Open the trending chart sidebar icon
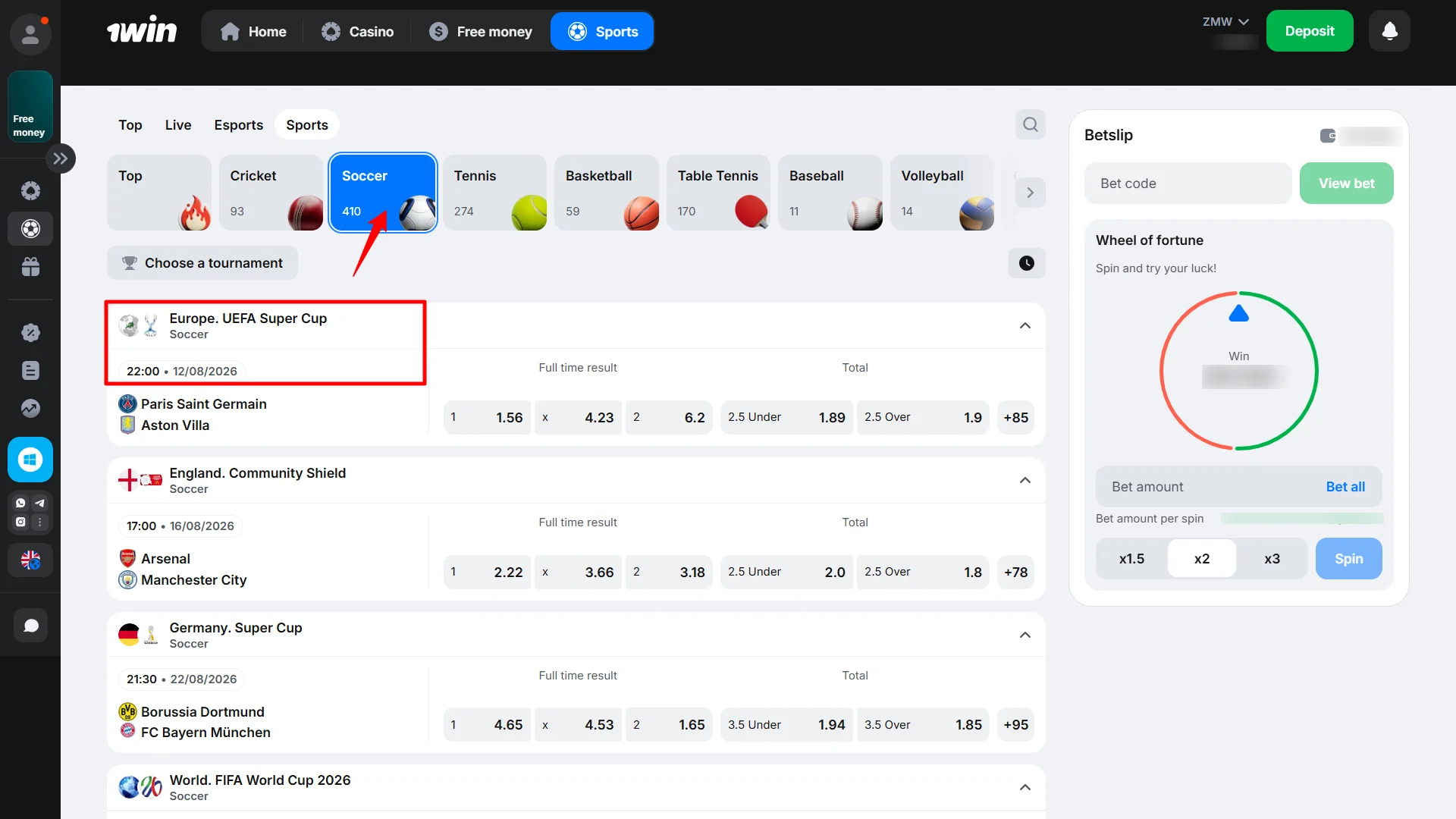1456x819 pixels. (30, 408)
